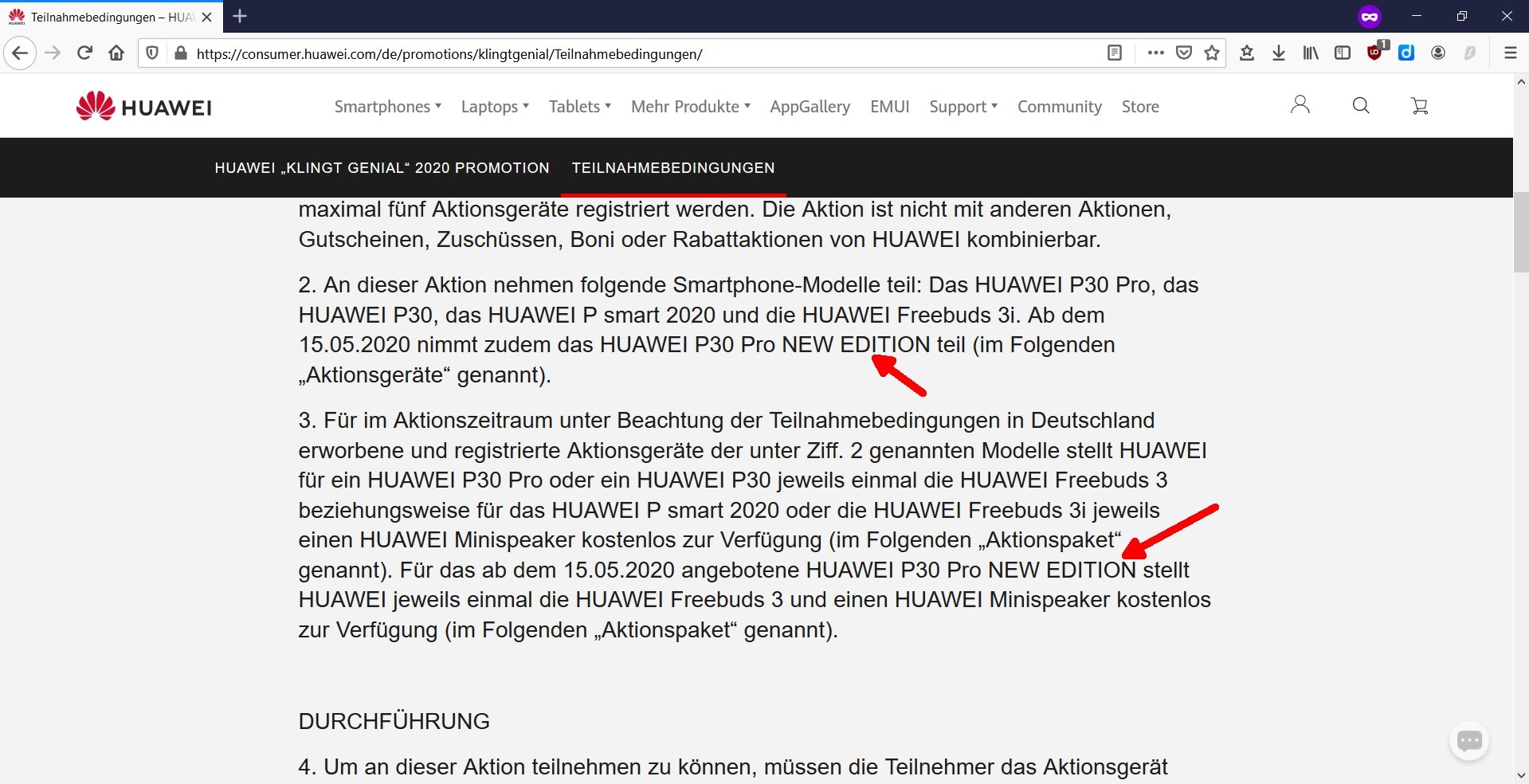
Task: Click scrollbar up arrow
Action: point(1521,81)
